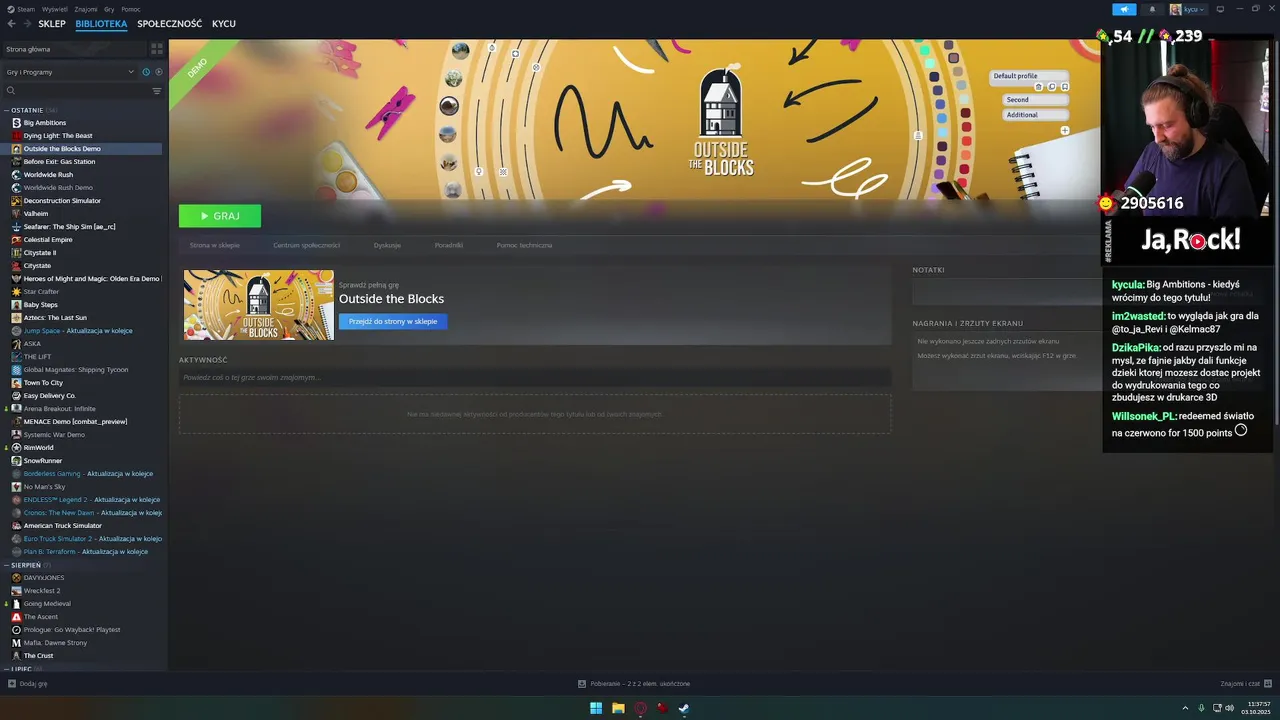Image resolution: width=1280 pixels, height=720 pixels.
Task: Toggle sort by recent activity clock icon
Action: coord(146,72)
